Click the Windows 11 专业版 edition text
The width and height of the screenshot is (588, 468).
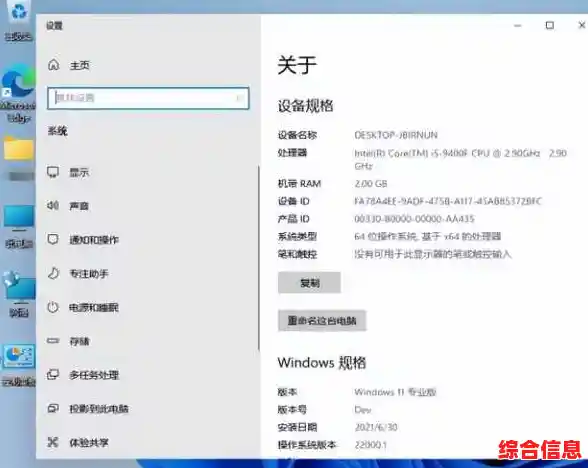pyautogui.click(x=395, y=392)
